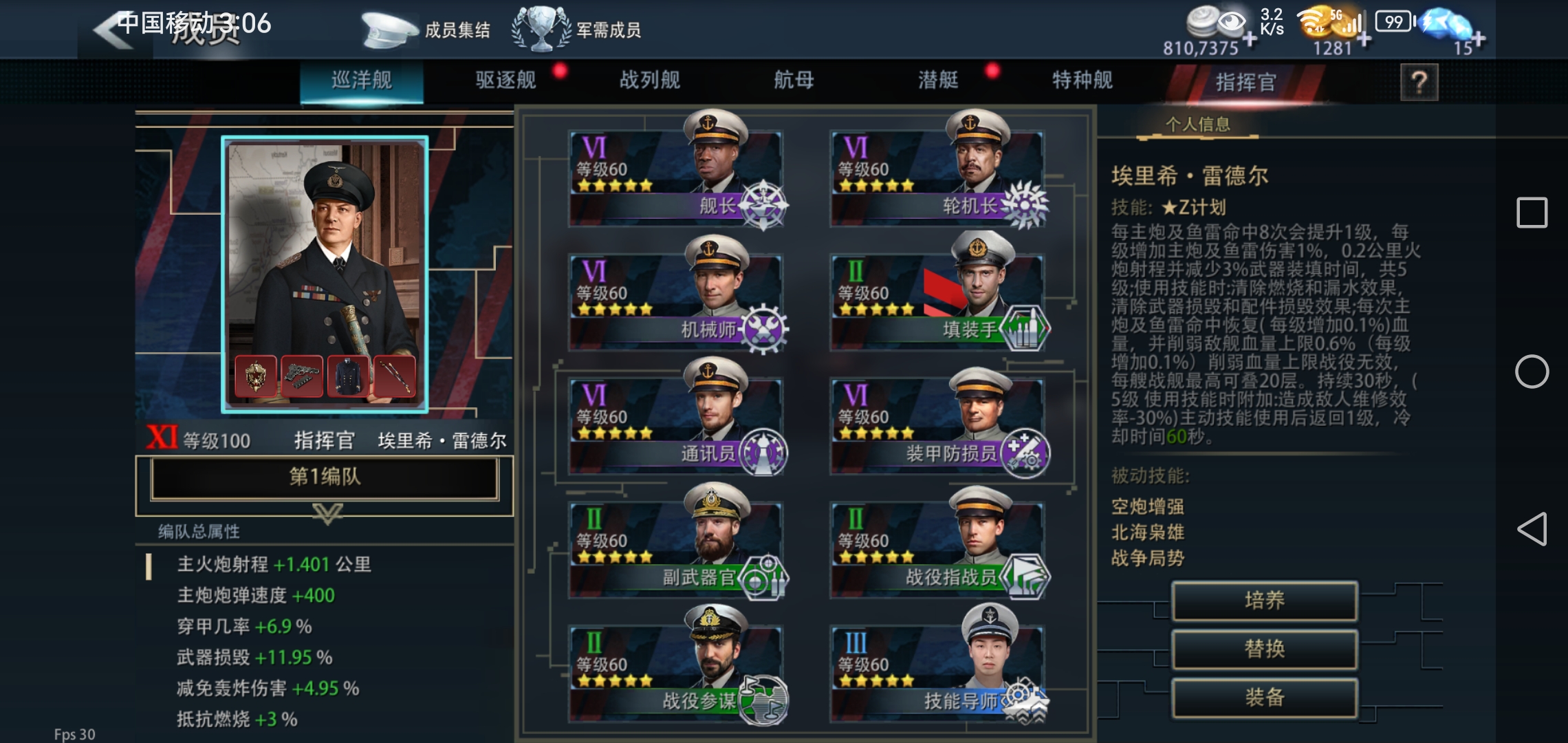
Task: Open the question mark help icon
Action: tap(1419, 83)
